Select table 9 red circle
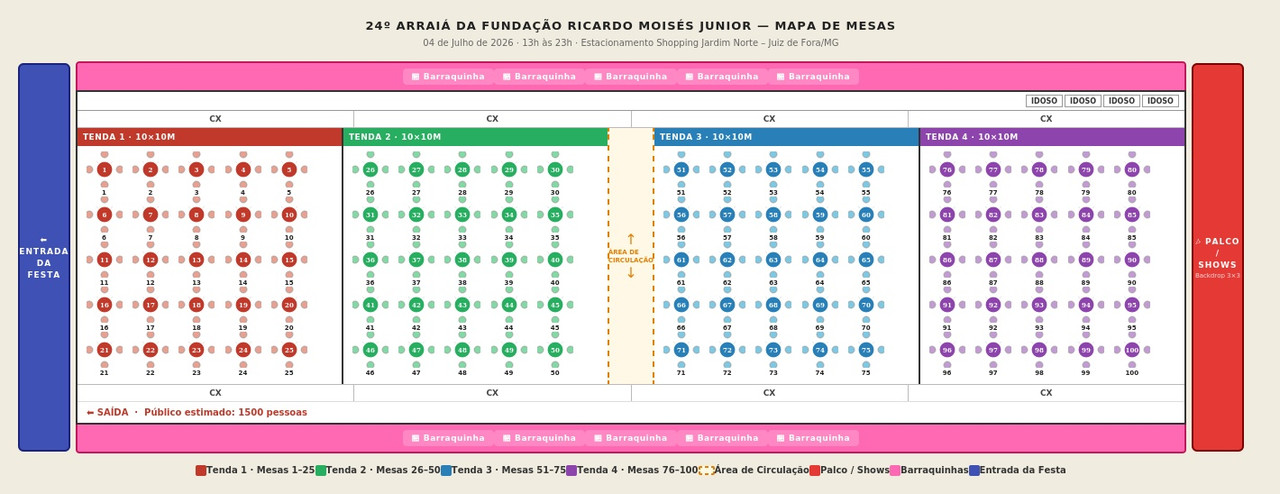 (243, 215)
